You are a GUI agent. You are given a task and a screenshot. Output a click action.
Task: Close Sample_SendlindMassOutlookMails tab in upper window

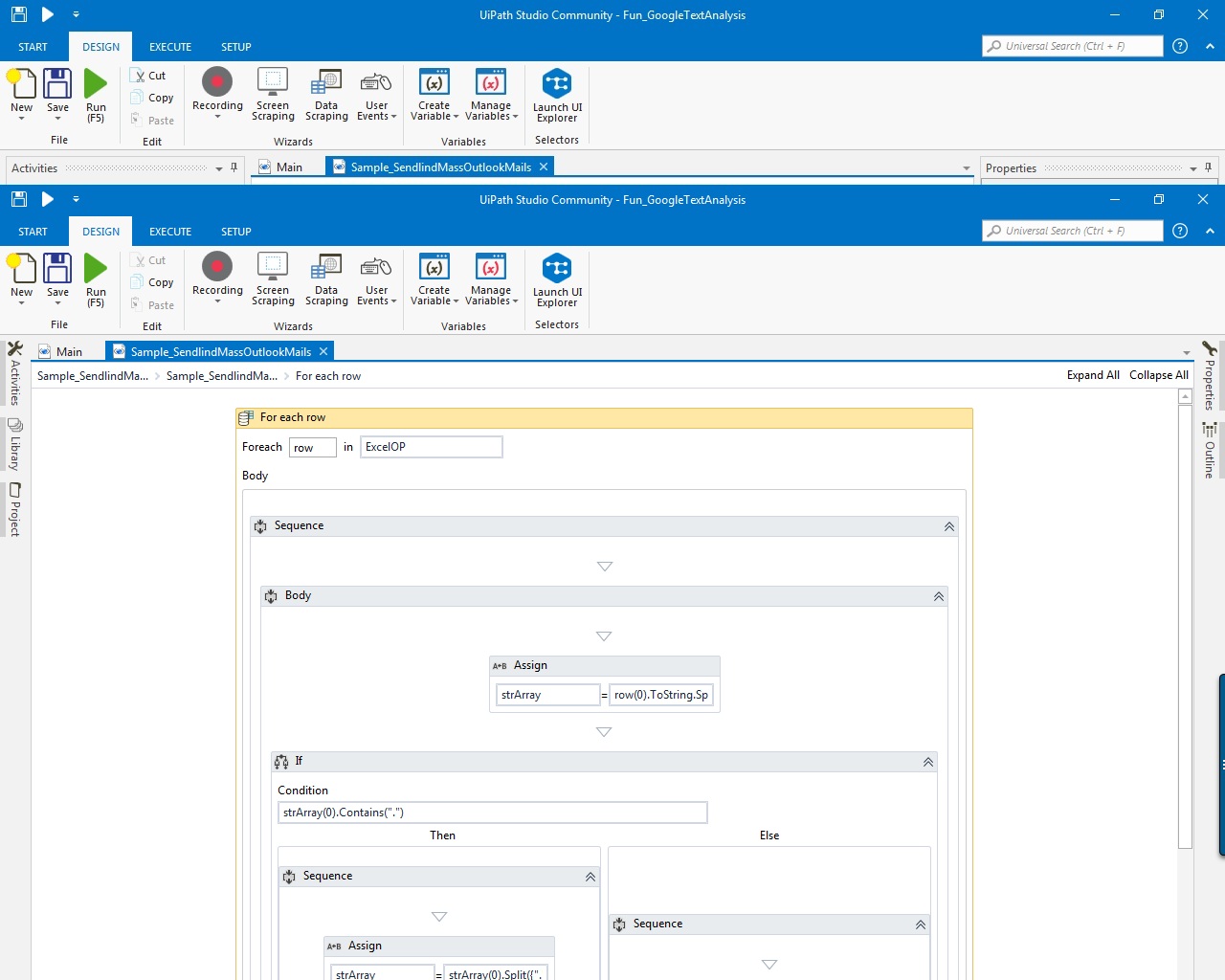(x=544, y=167)
